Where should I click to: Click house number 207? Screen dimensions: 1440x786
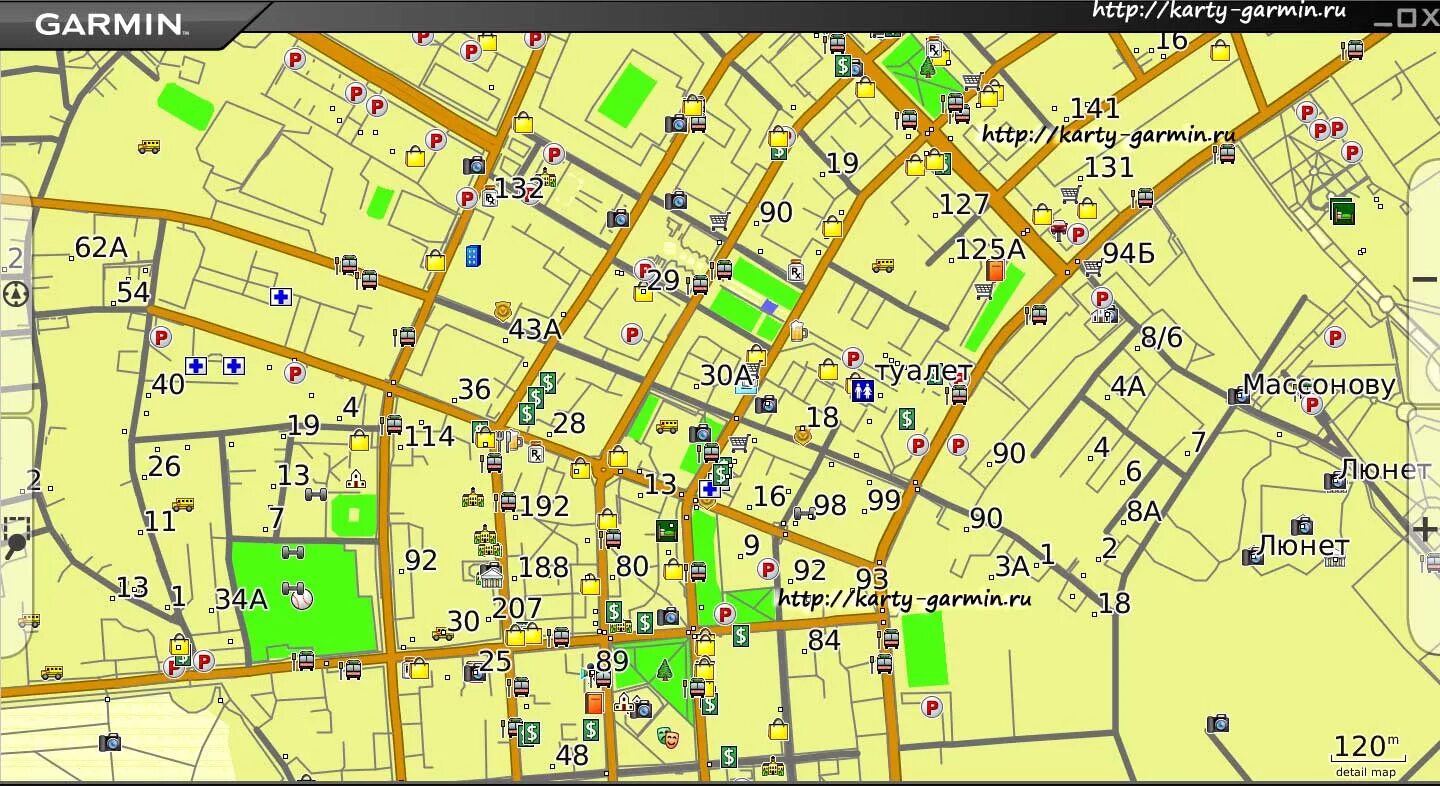(517, 608)
